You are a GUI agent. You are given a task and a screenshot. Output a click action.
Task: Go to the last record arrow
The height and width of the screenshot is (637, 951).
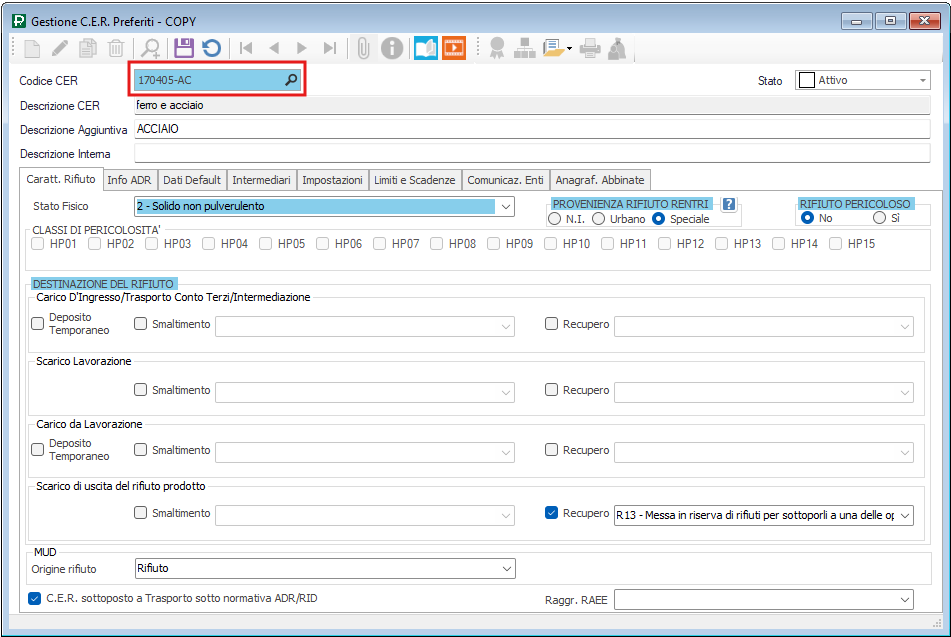coord(329,47)
